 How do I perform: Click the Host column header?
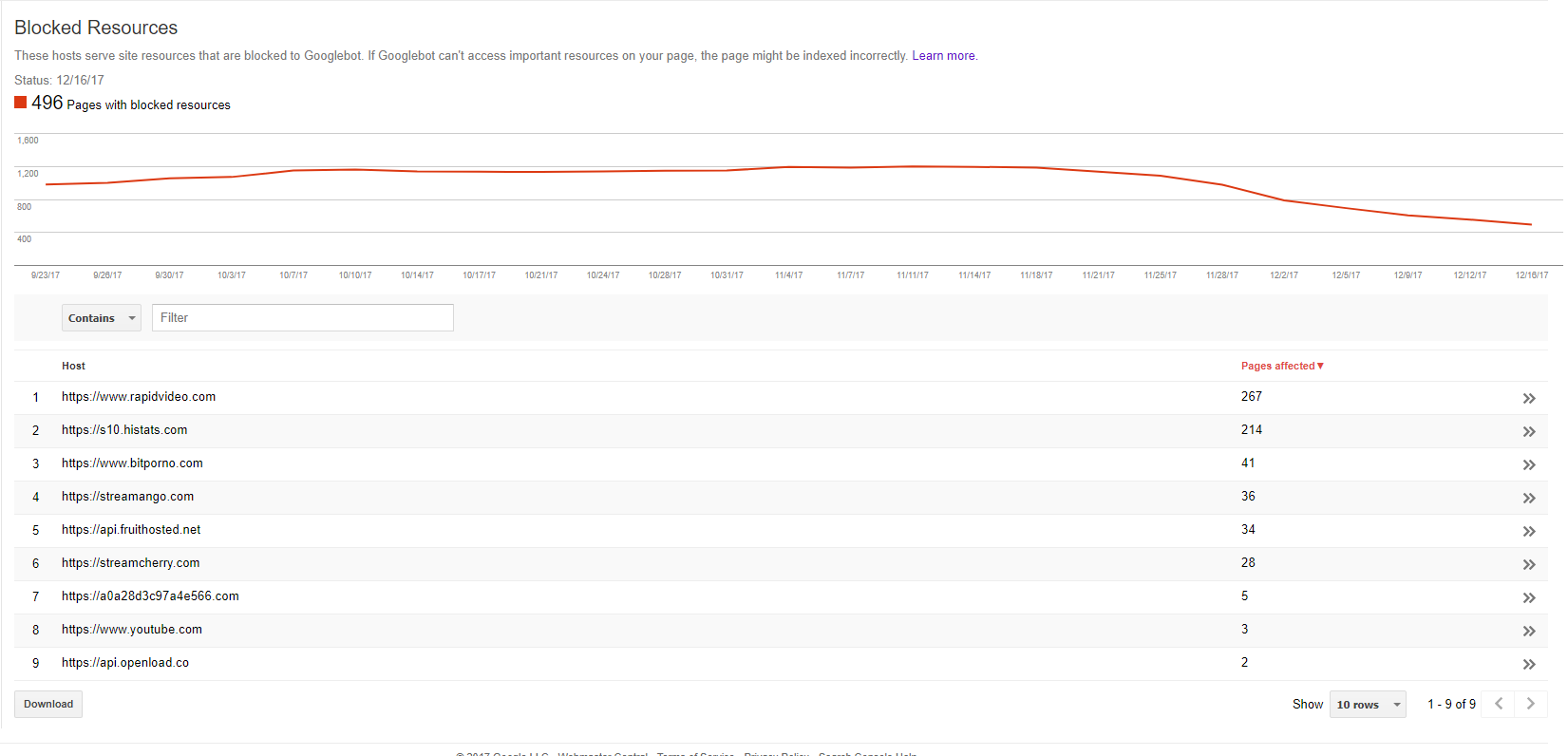[x=73, y=366]
